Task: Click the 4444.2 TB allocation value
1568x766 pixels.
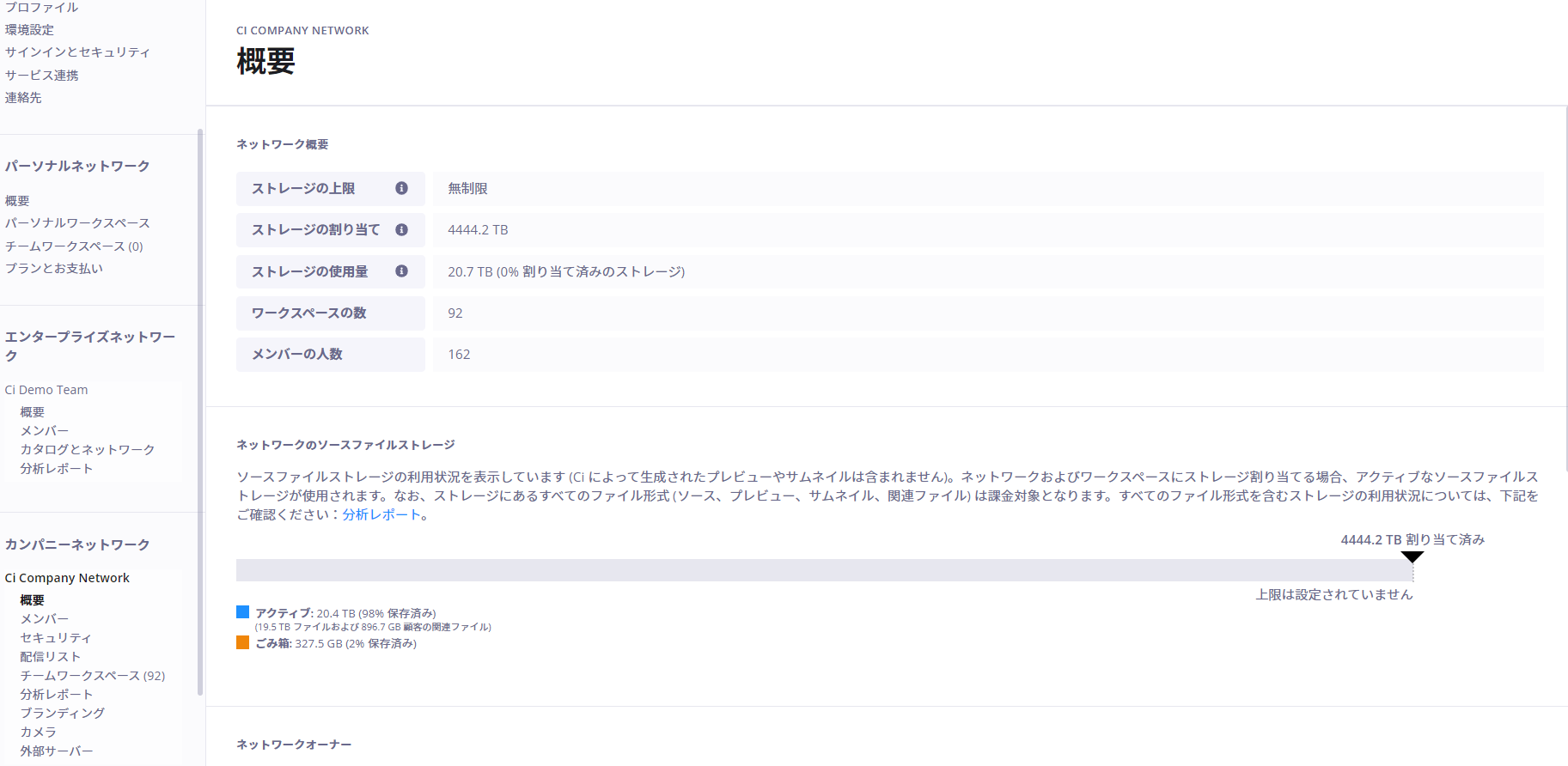Action: (478, 229)
